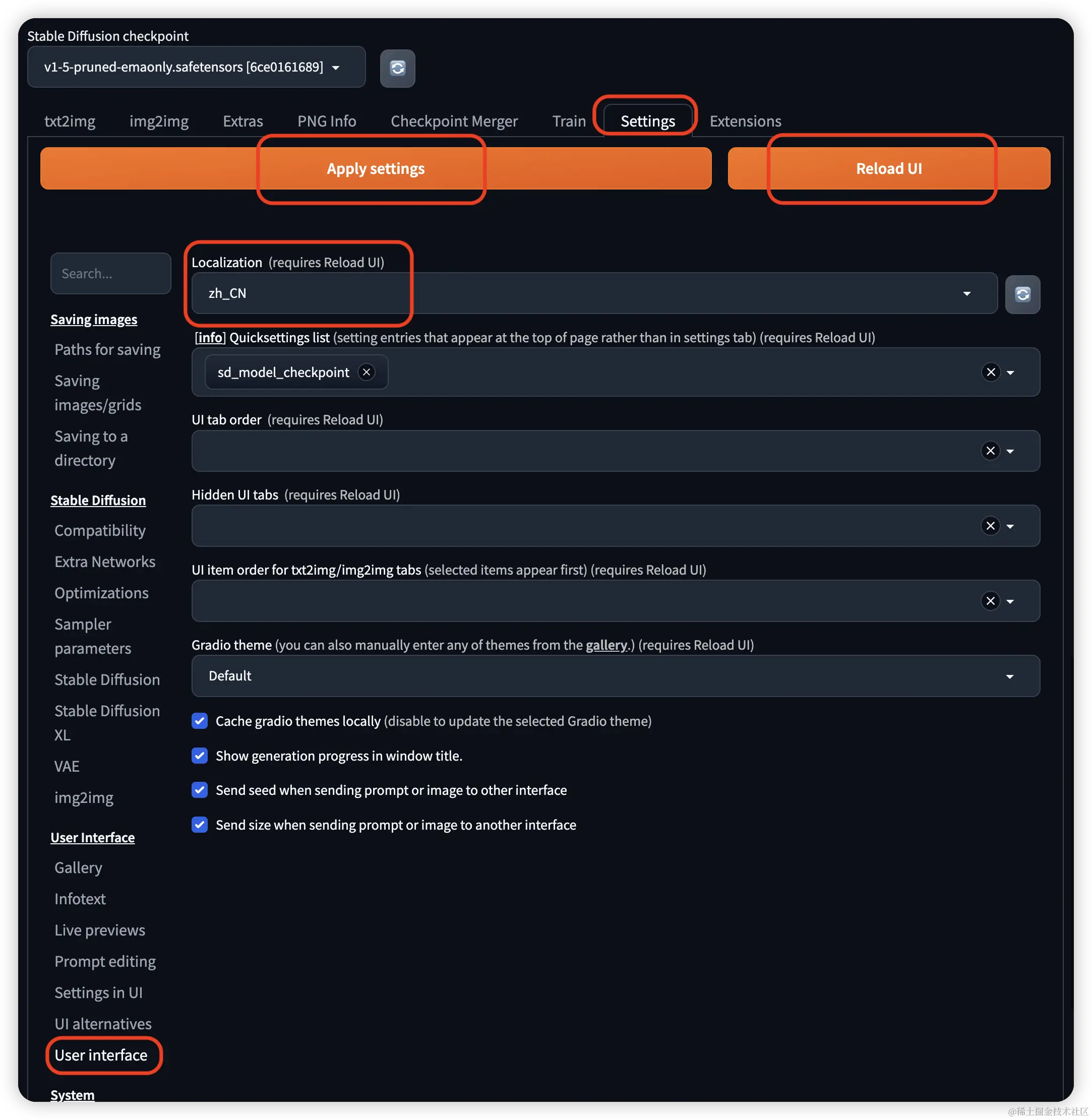Open the PNG Info tab
Viewport: 1092px width, 1120px height.
coord(326,121)
